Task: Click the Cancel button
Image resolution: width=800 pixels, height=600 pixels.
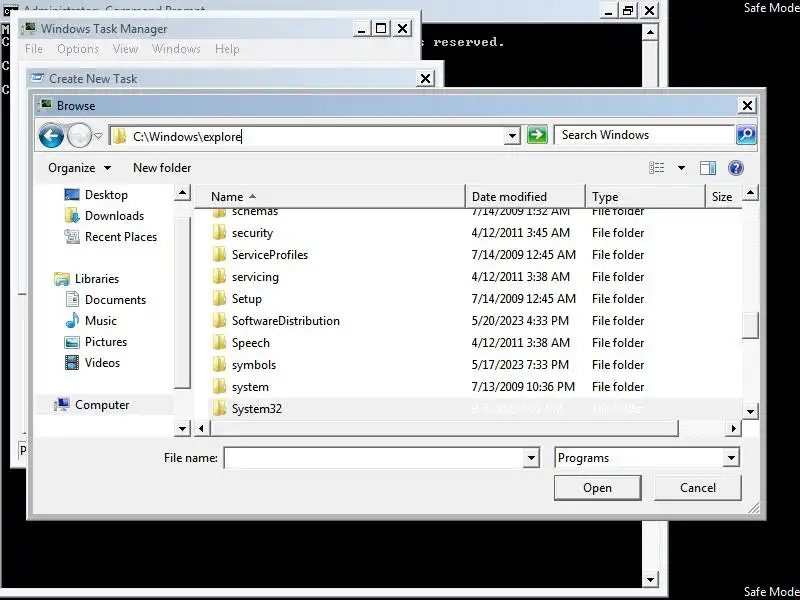Action: click(697, 488)
